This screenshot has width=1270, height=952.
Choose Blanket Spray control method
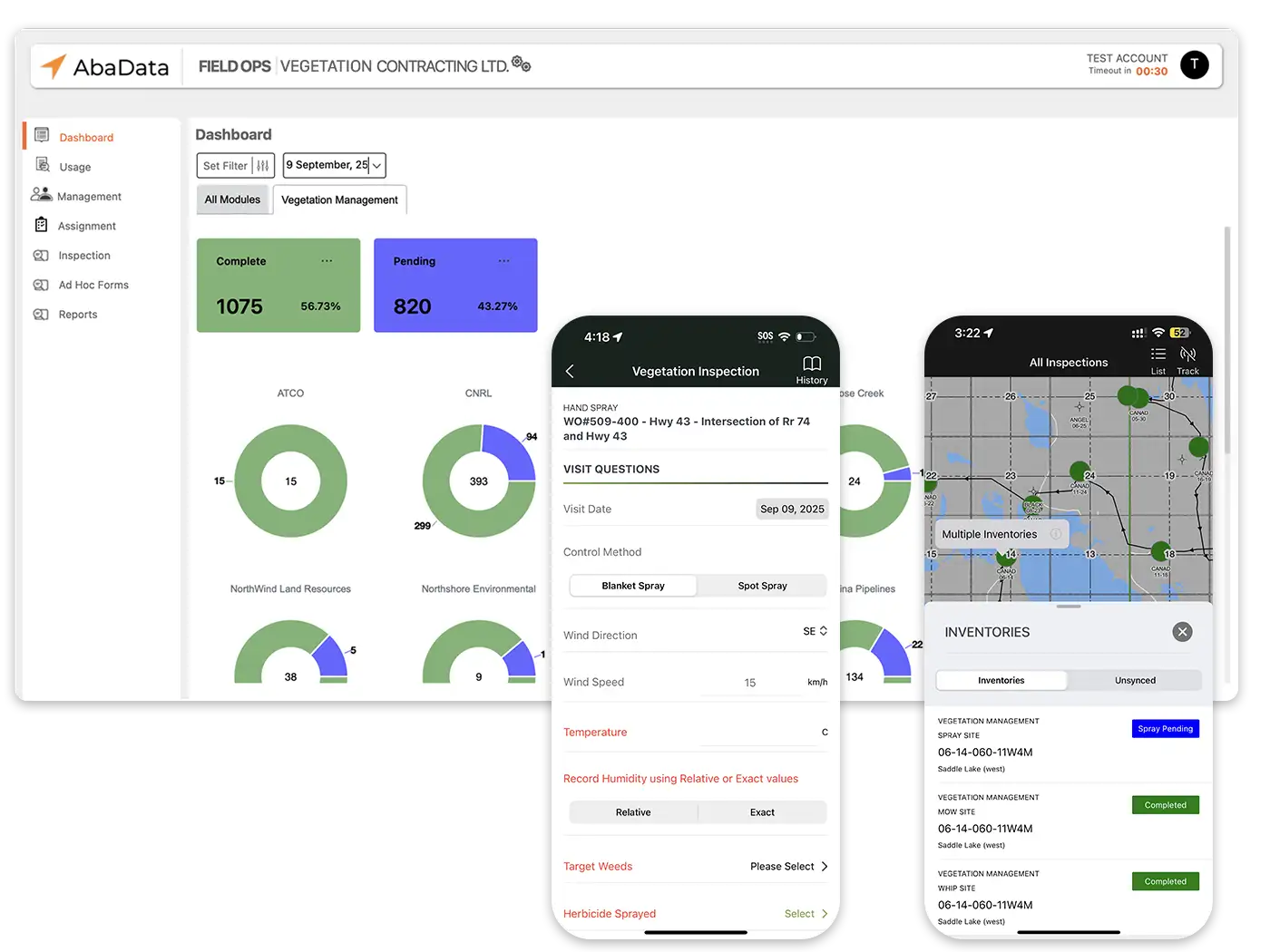click(x=633, y=586)
